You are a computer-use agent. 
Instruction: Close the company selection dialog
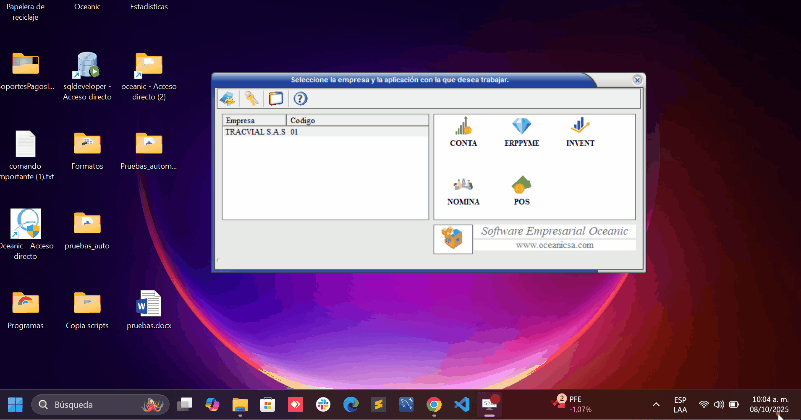tap(637, 79)
